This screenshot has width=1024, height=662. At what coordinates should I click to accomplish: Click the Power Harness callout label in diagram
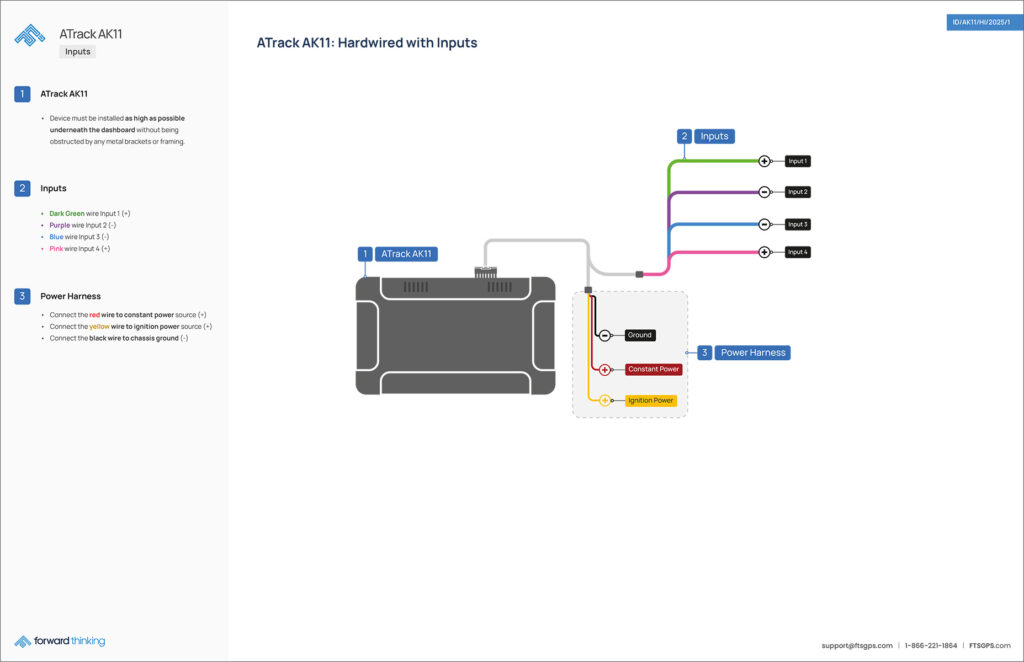click(x=753, y=353)
